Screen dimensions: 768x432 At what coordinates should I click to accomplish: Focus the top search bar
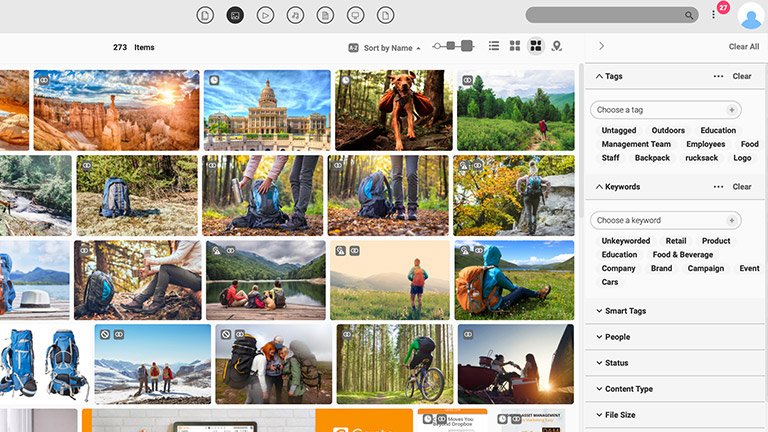(x=612, y=15)
